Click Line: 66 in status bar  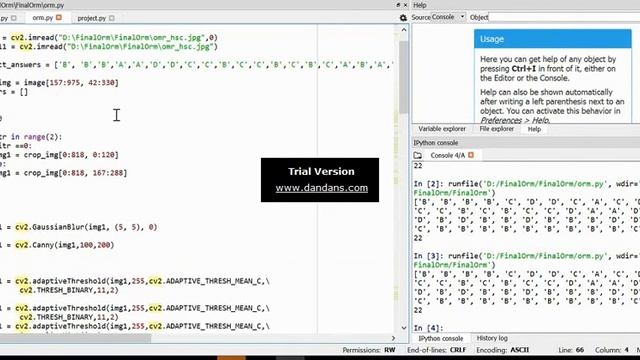coord(571,350)
